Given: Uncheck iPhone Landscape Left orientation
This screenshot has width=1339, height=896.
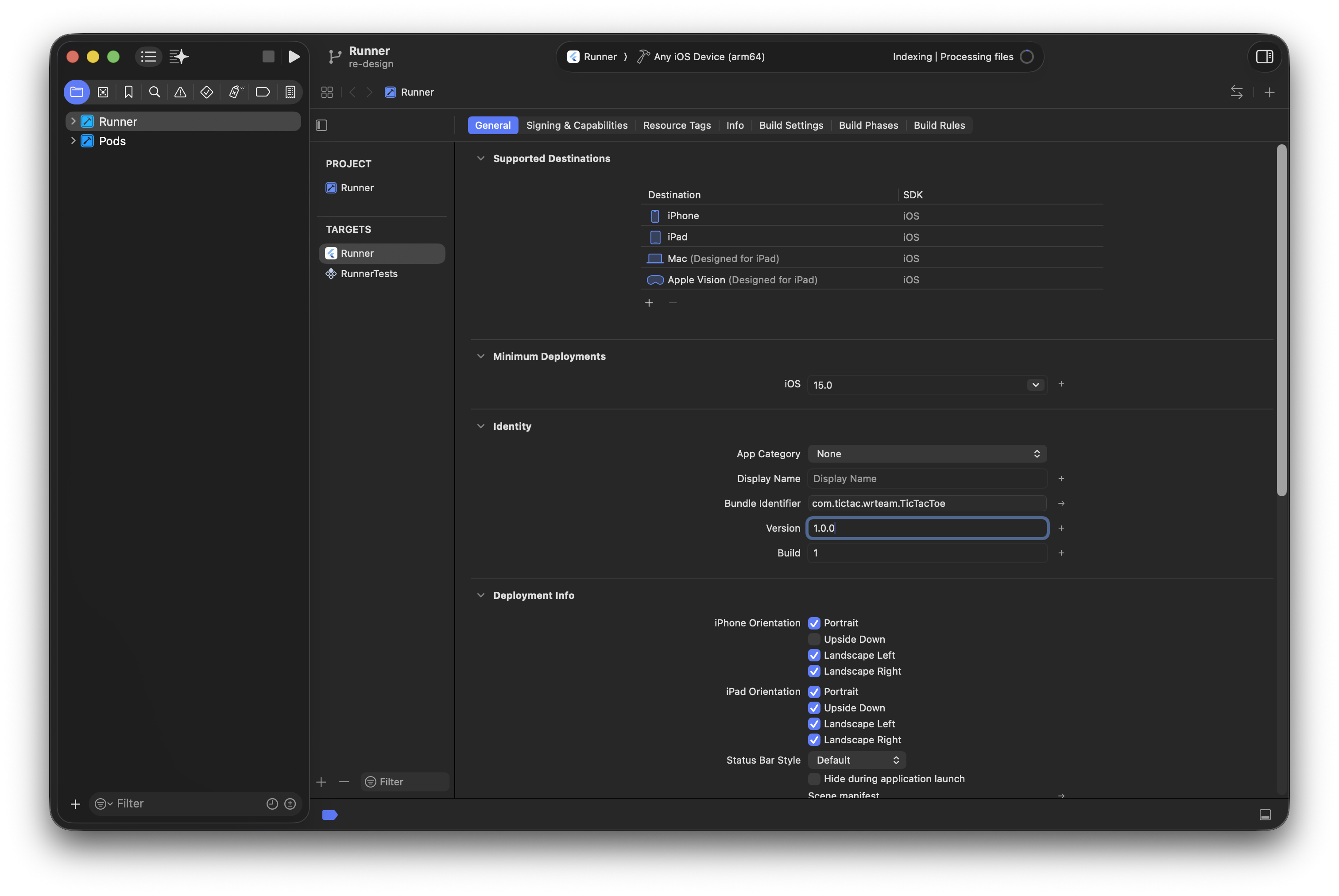Looking at the screenshot, I should coord(814,655).
